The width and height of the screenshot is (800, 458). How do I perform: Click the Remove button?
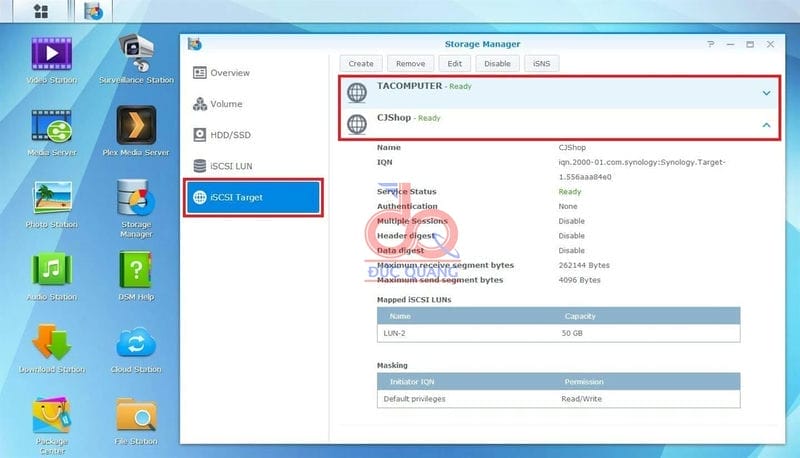tap(411, 64)
